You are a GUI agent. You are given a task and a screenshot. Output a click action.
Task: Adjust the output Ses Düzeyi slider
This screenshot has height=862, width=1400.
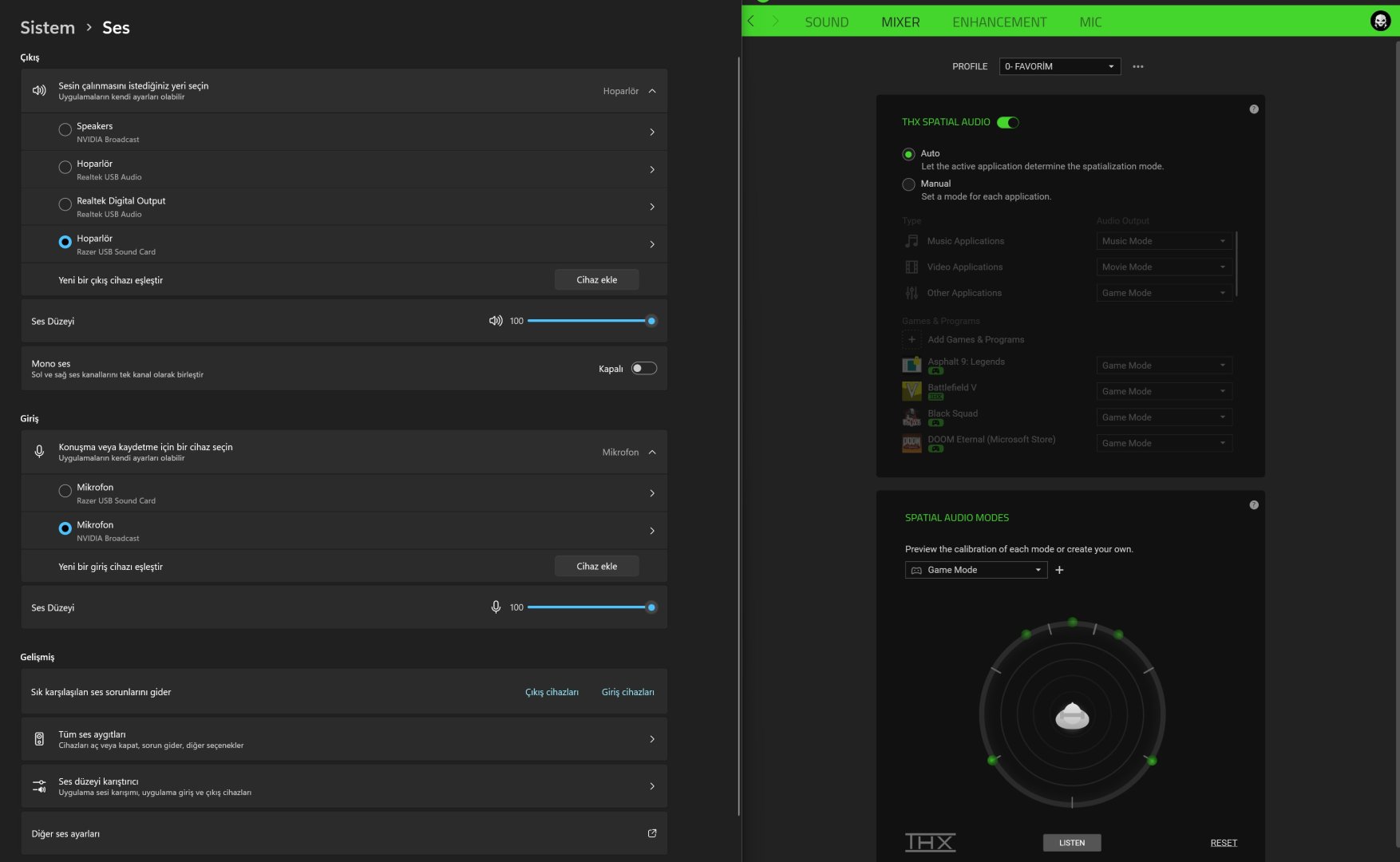(589, 321)
